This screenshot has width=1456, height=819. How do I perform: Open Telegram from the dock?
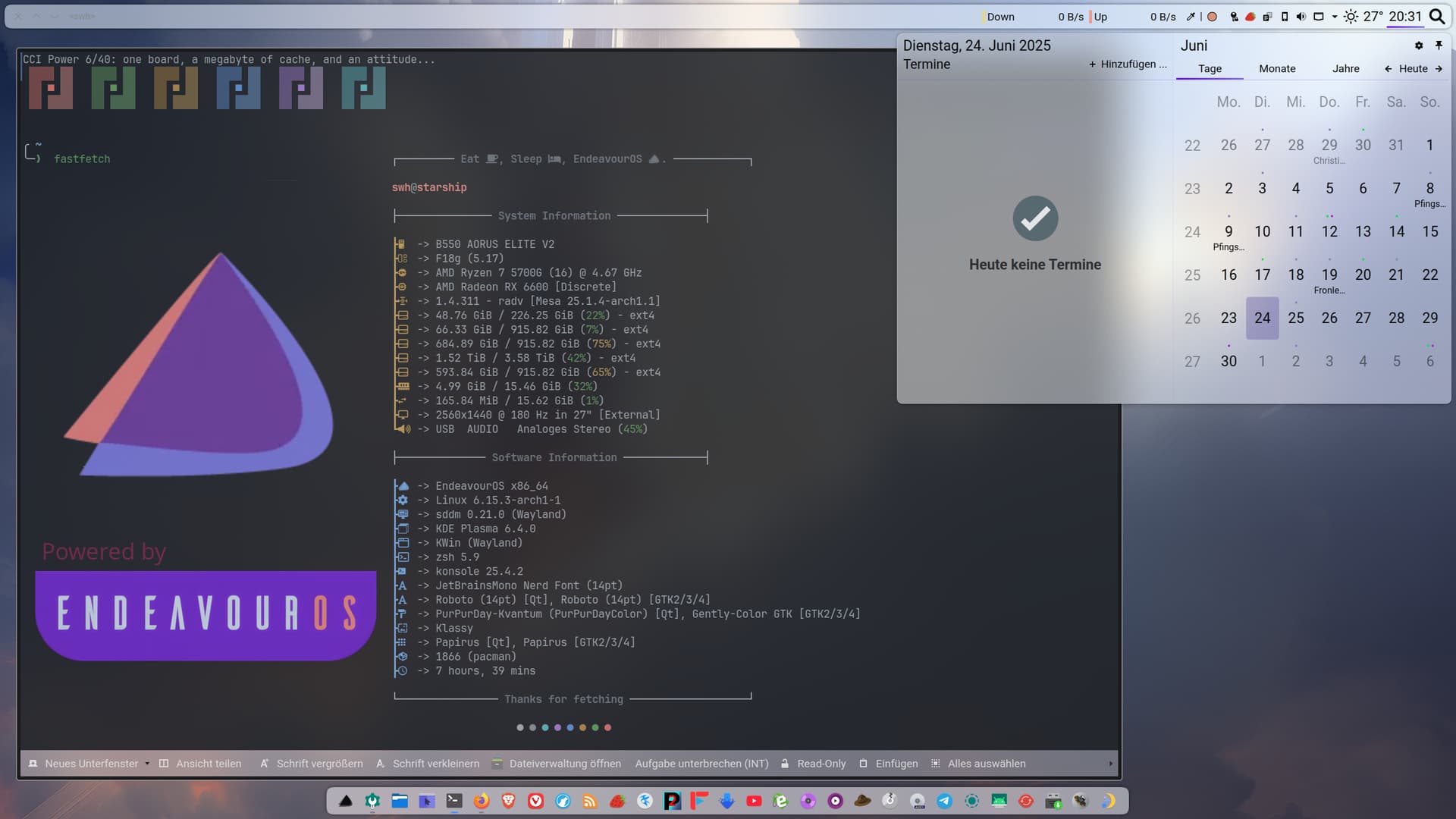pyautogui.click(x=944, y=801)
